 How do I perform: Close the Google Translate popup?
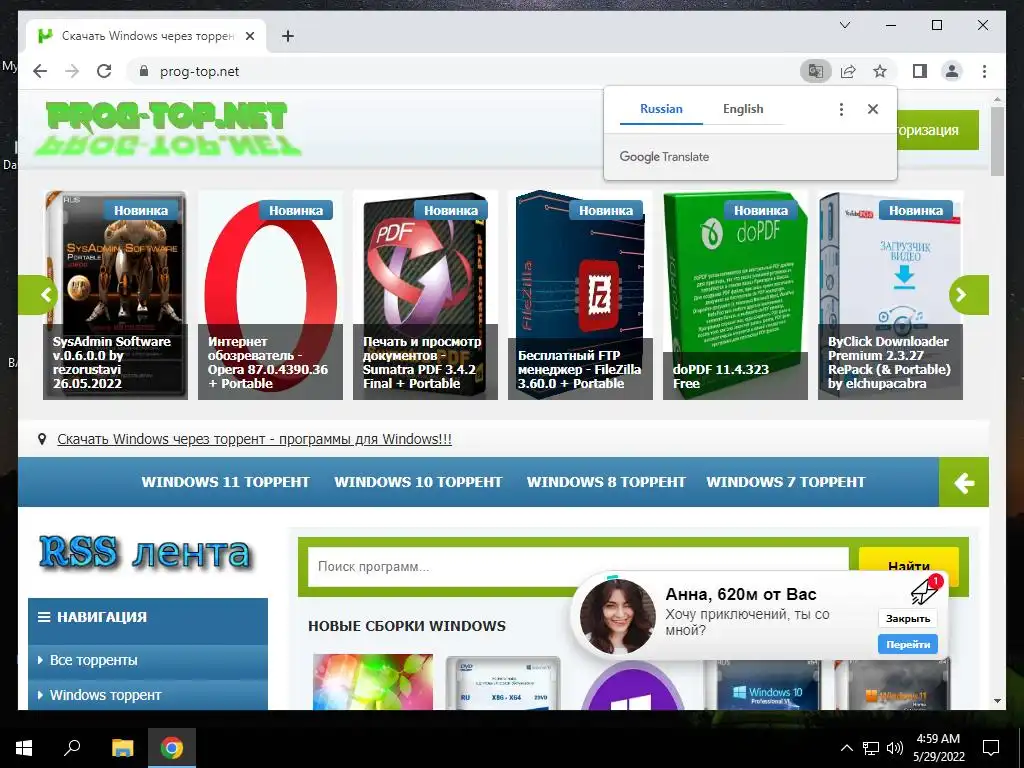[872, 109]
